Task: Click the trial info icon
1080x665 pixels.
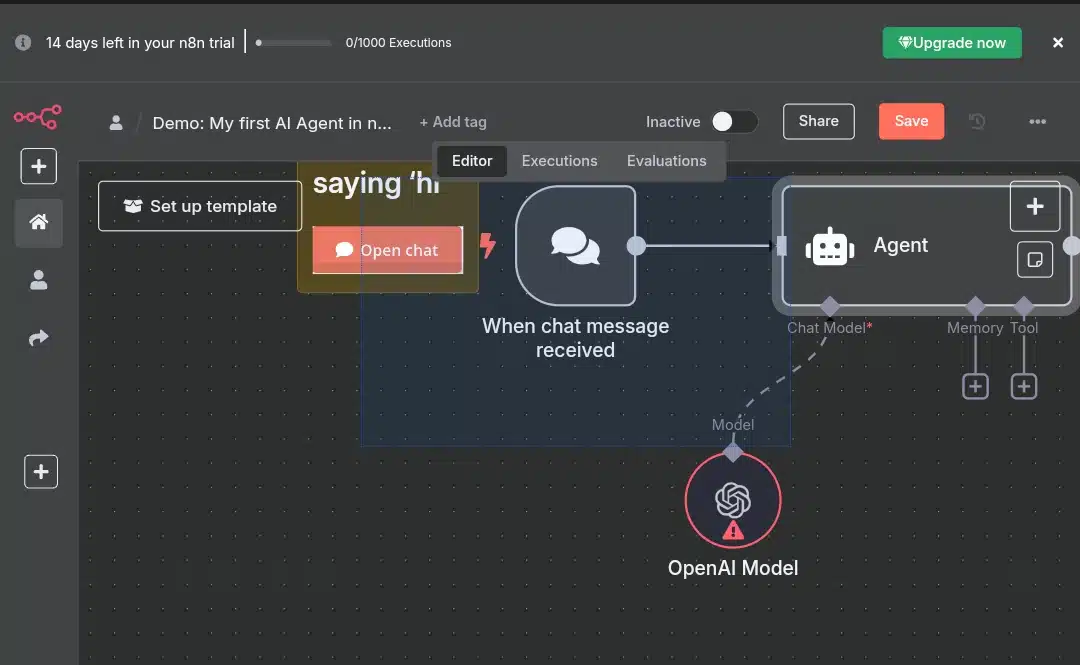Action: 23,43
